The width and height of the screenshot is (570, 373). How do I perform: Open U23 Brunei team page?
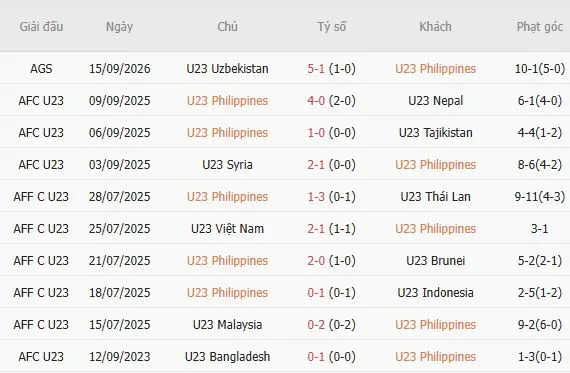[435, 260]
